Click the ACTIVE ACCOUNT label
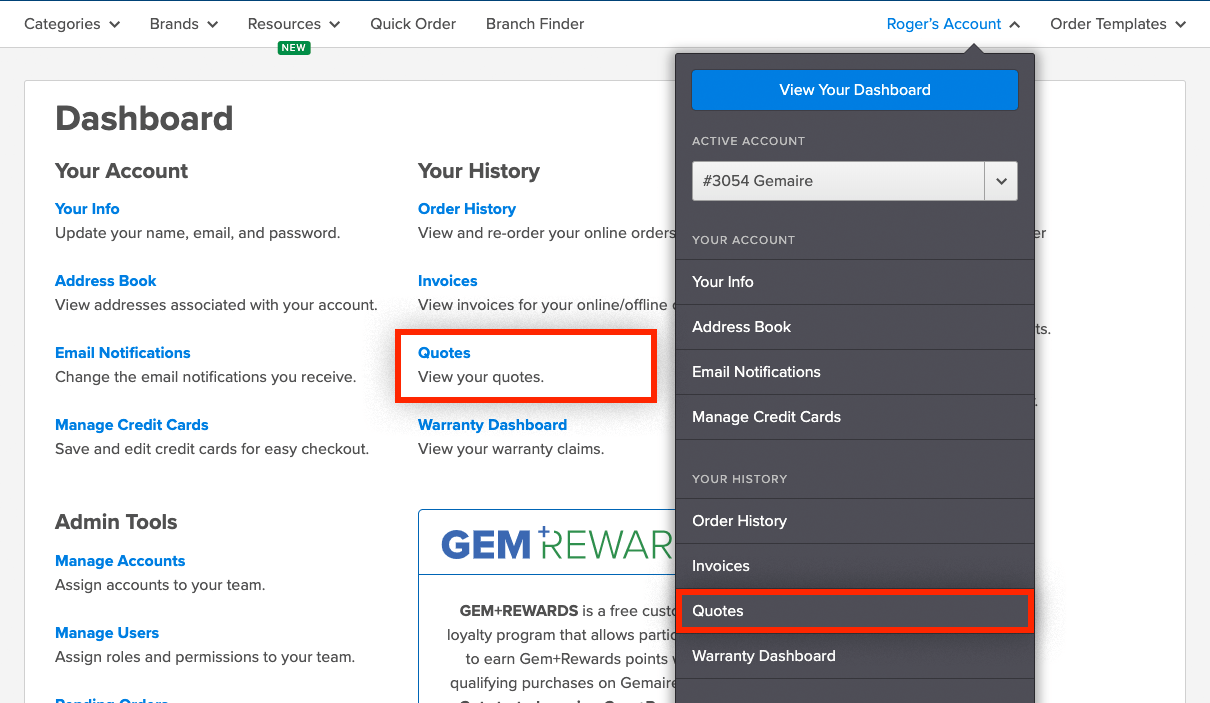Image resolution: width=1210 pixels, height=703 pixels. 748,141
